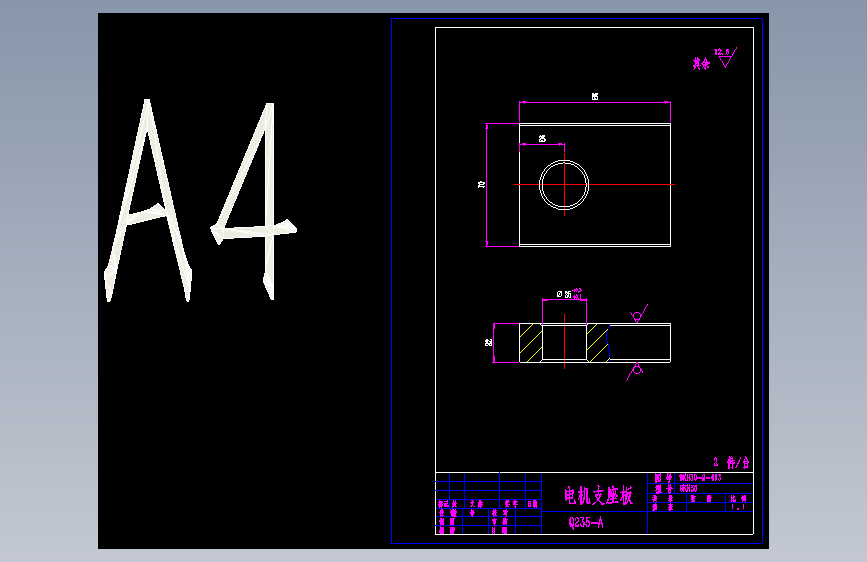Click the large A4 sheet label
The width and height of the screenshot is (867, 562).
pos(200,200)
